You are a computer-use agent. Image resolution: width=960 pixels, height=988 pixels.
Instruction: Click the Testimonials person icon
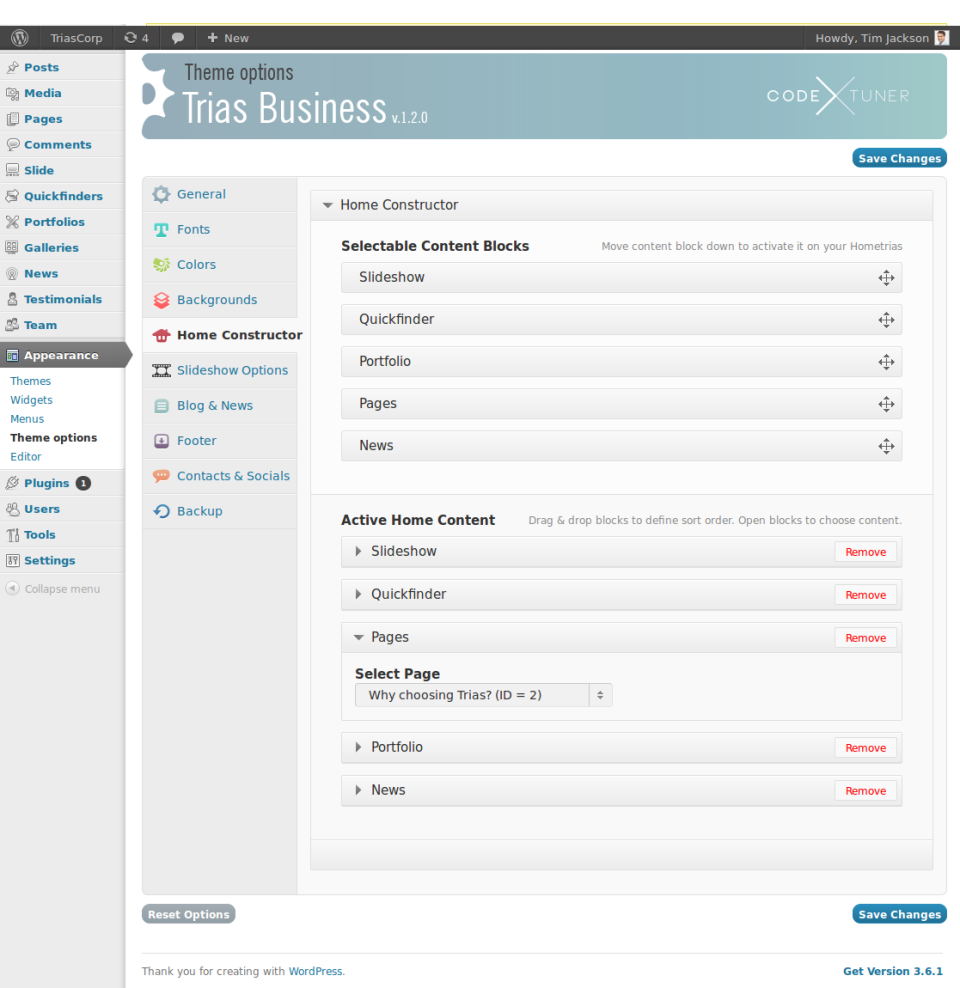coord(12,300)
